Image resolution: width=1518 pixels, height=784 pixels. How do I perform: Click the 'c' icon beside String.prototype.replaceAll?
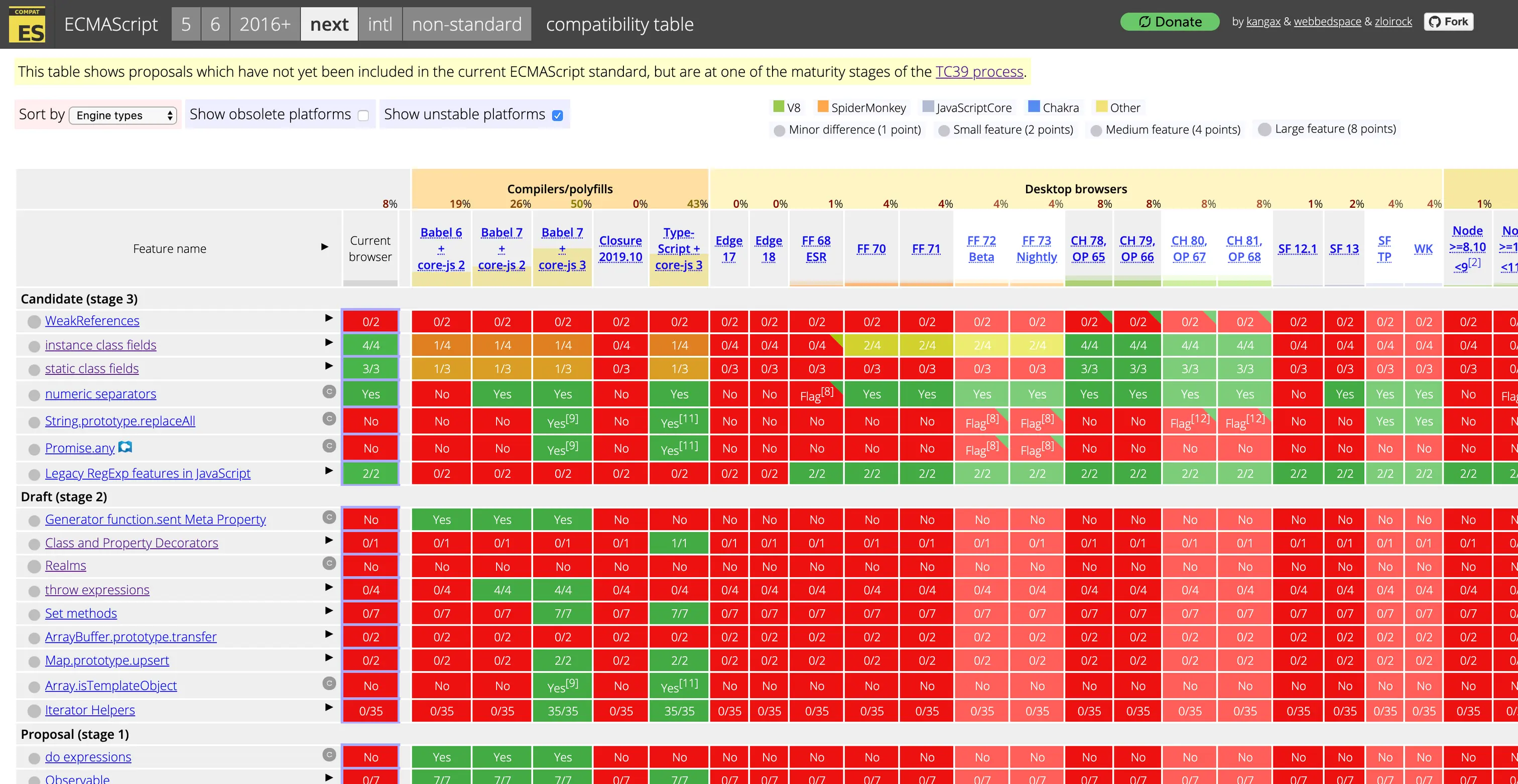[329, 418]
